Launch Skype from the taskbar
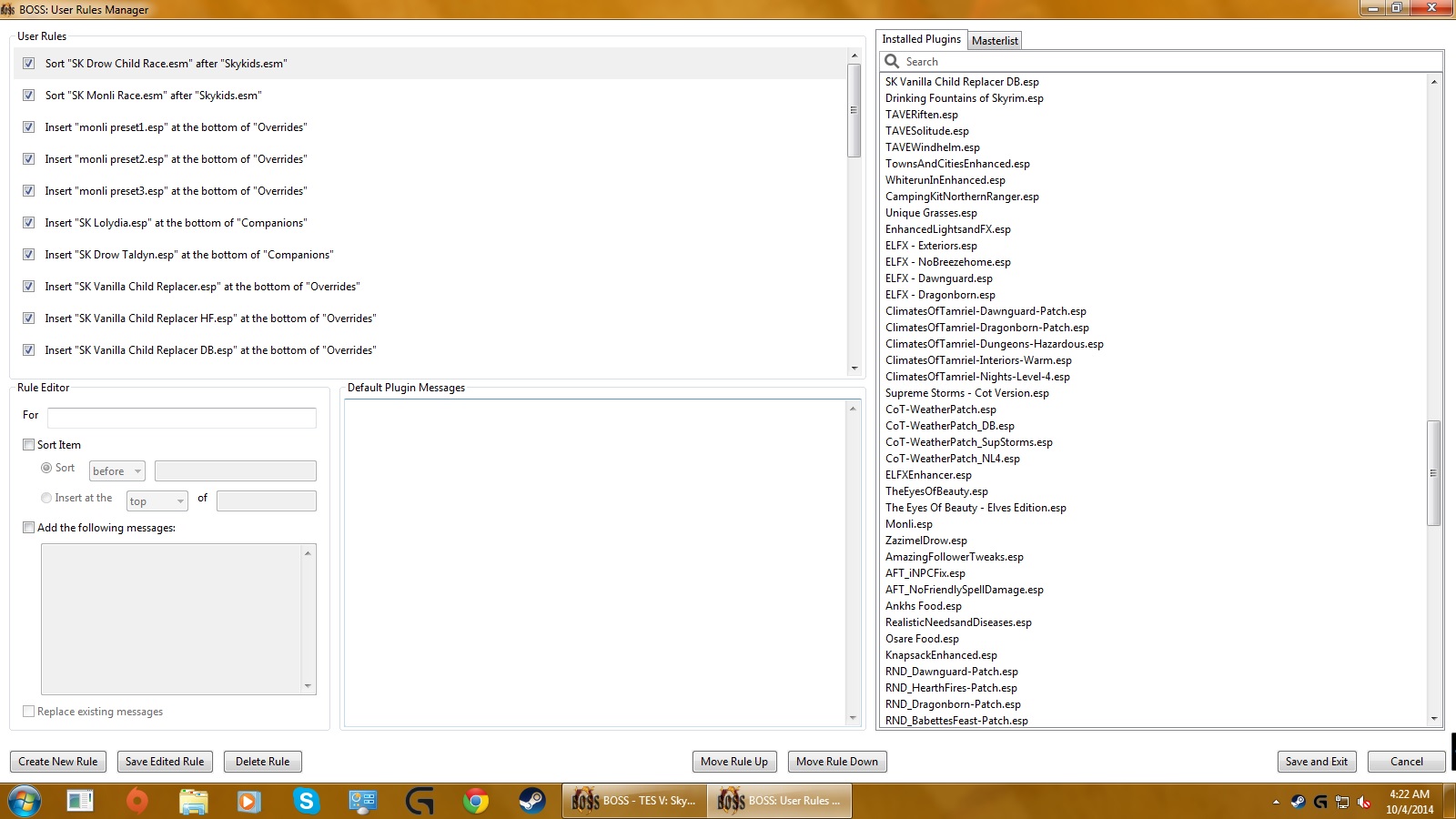 (306, 802)
